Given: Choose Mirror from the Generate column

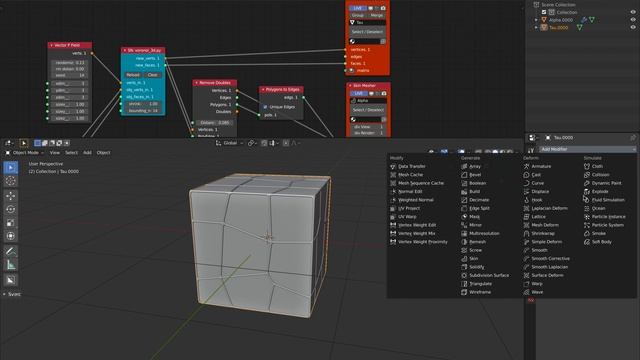Looking at the screenshot, I should (475, 225).
